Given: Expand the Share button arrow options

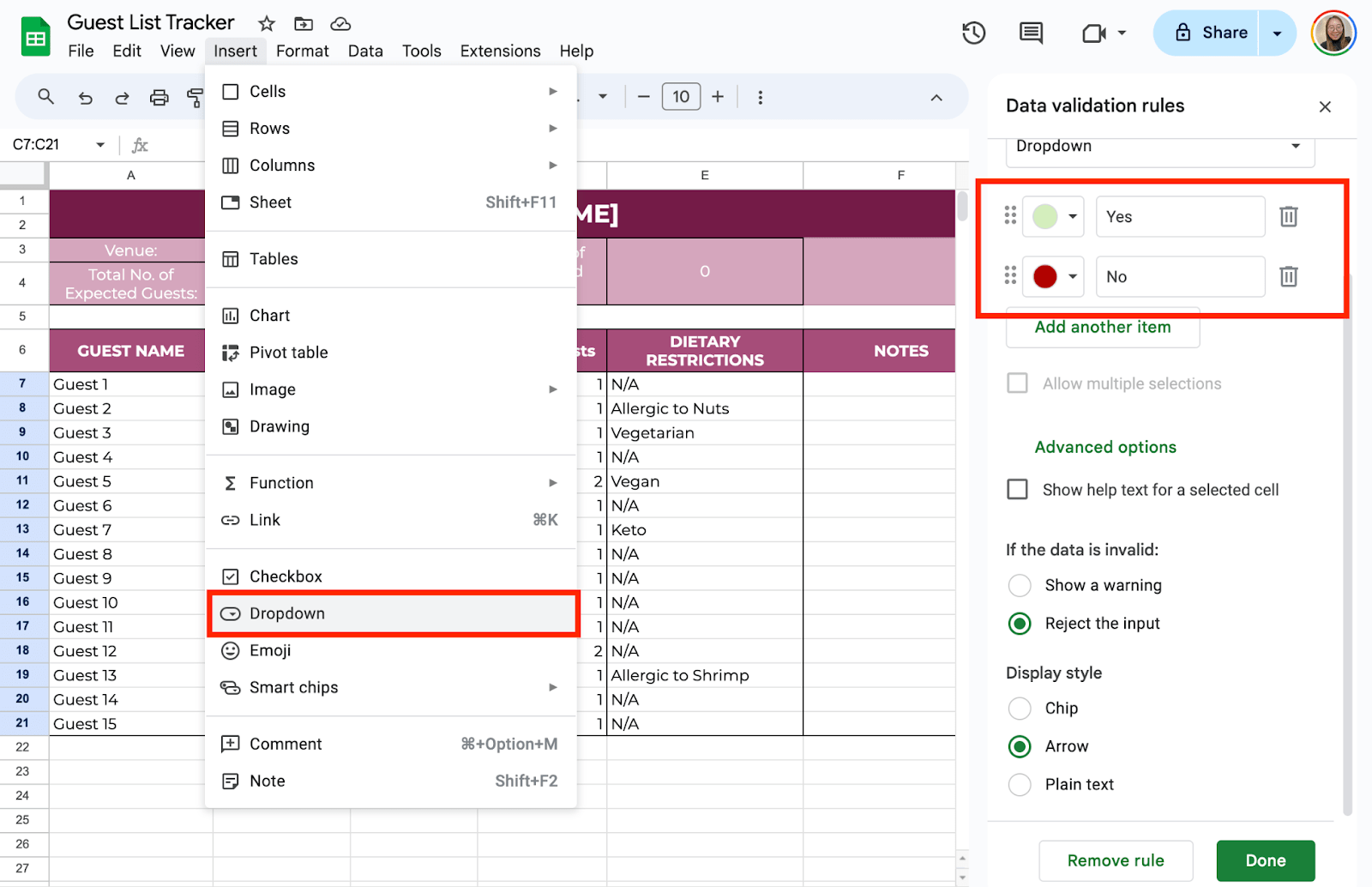Looking at the screenshot, I should [x=1277, y=33].
